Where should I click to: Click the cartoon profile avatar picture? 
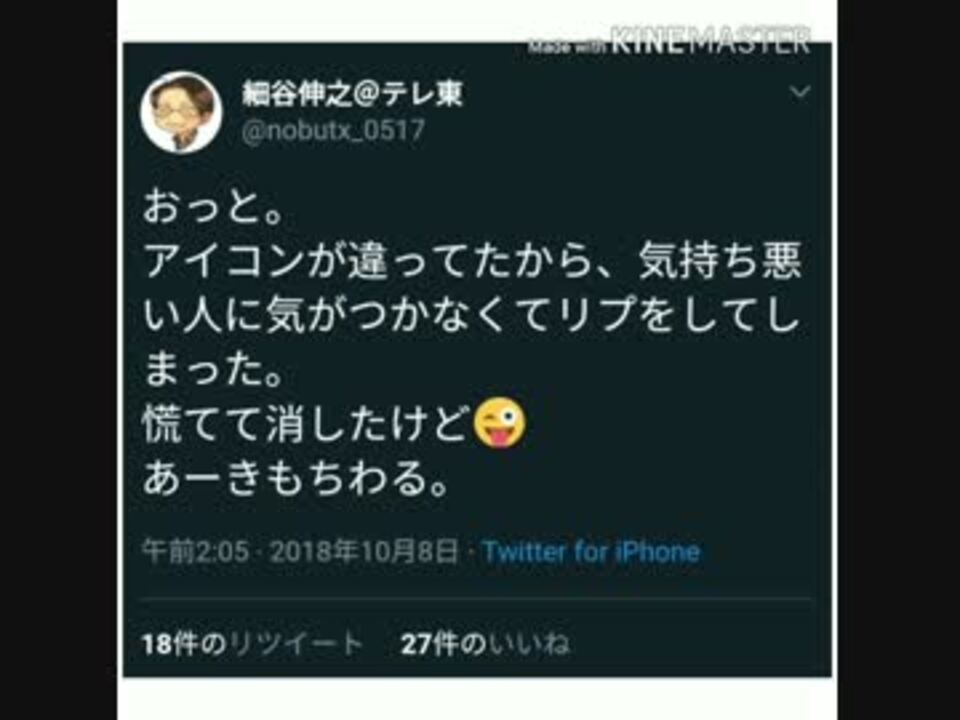coord(181,112)
